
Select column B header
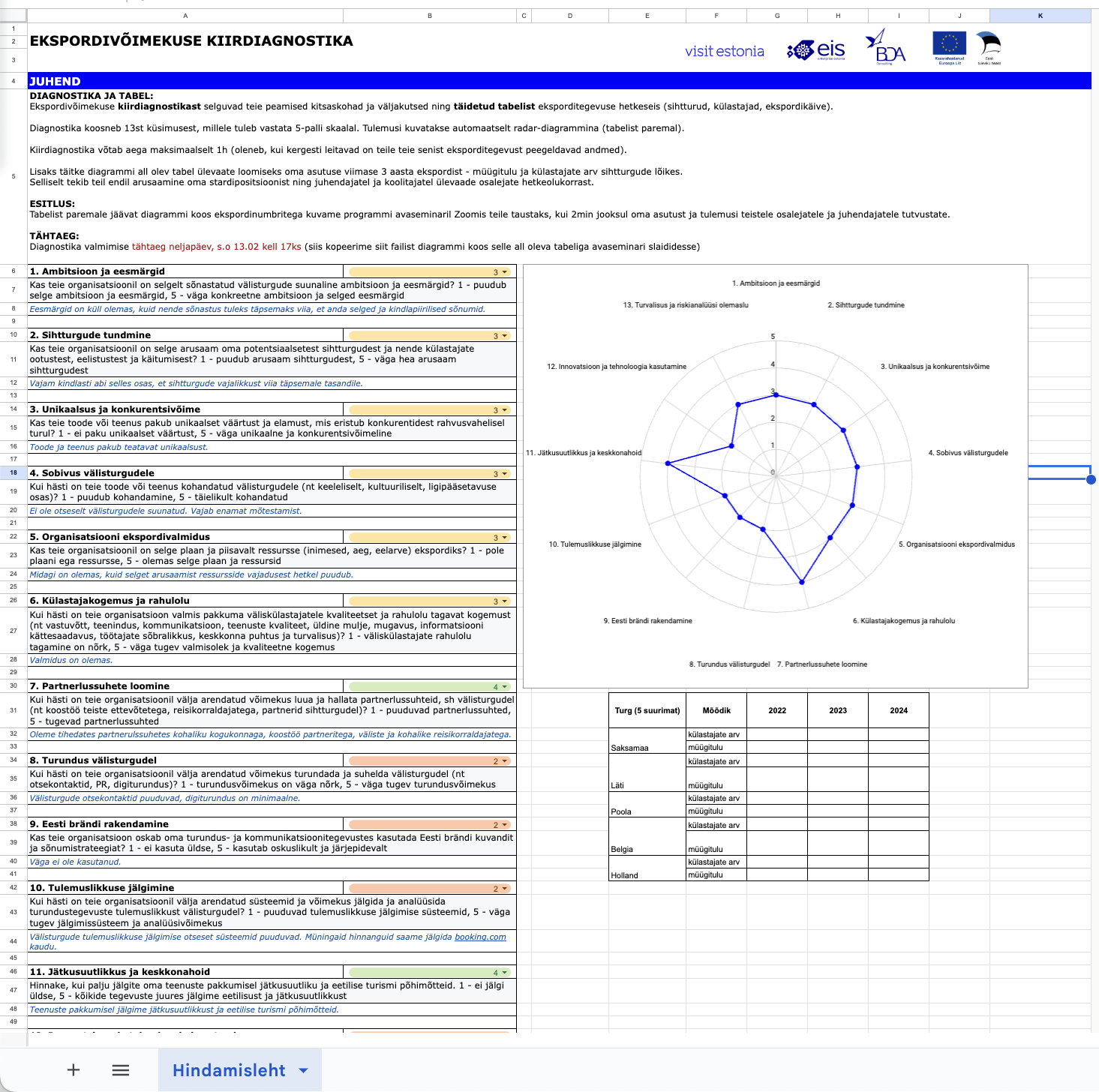[430, 16]
